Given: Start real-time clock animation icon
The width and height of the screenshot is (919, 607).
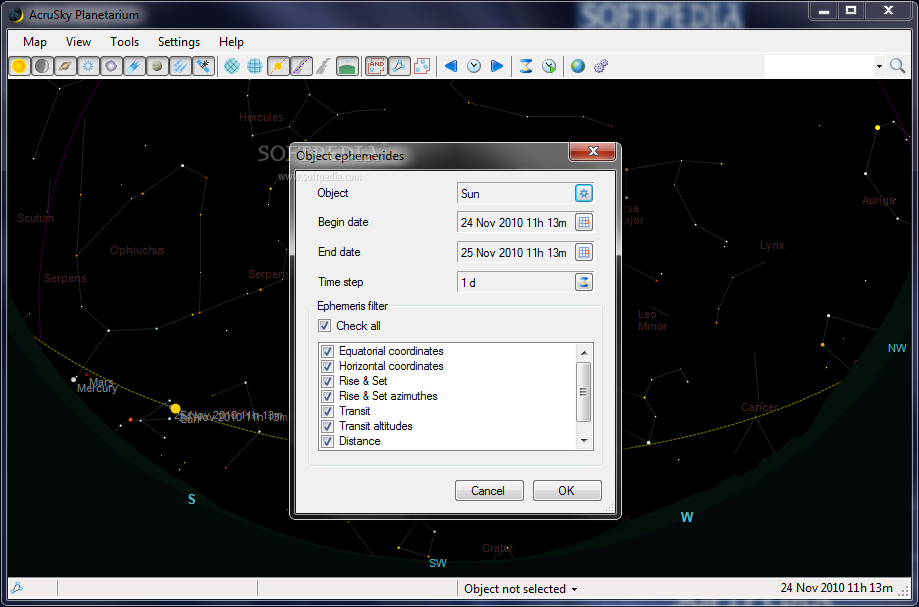Looking at the screenshot, I should pyautogui.click(x=549, y=66).
